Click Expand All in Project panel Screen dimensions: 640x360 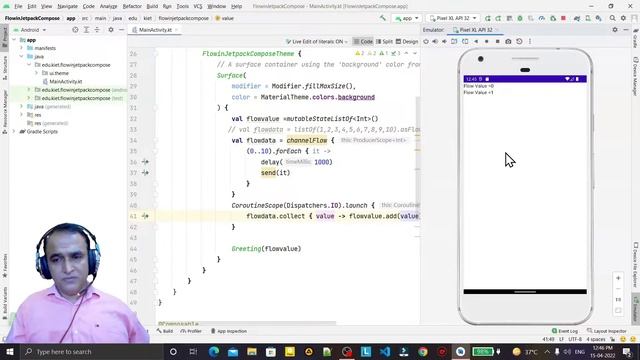86,30
